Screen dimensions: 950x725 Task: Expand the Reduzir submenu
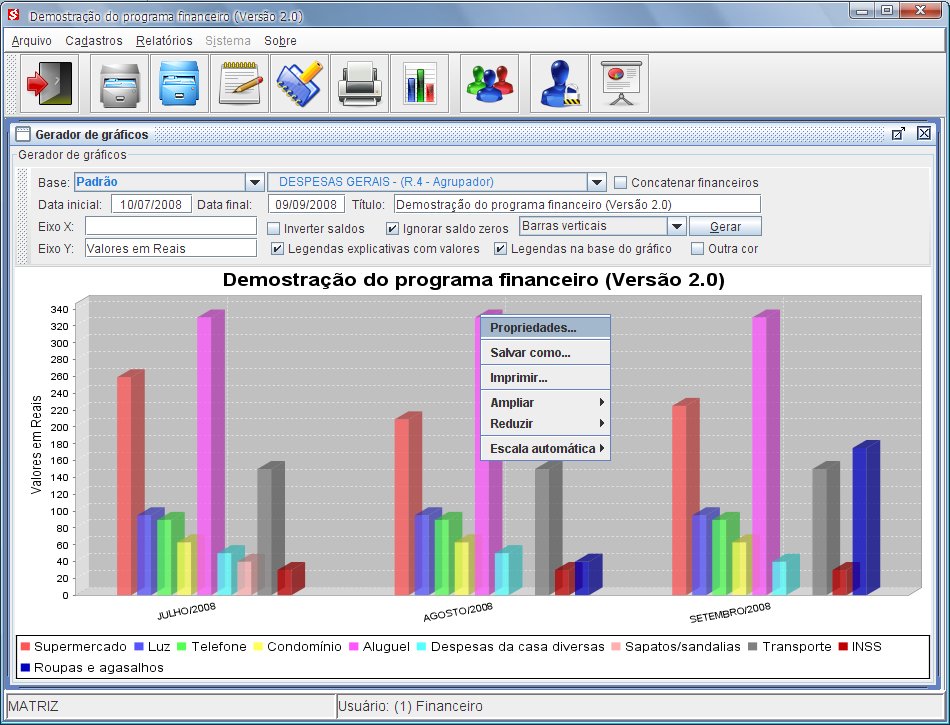(x=545, y=423)
